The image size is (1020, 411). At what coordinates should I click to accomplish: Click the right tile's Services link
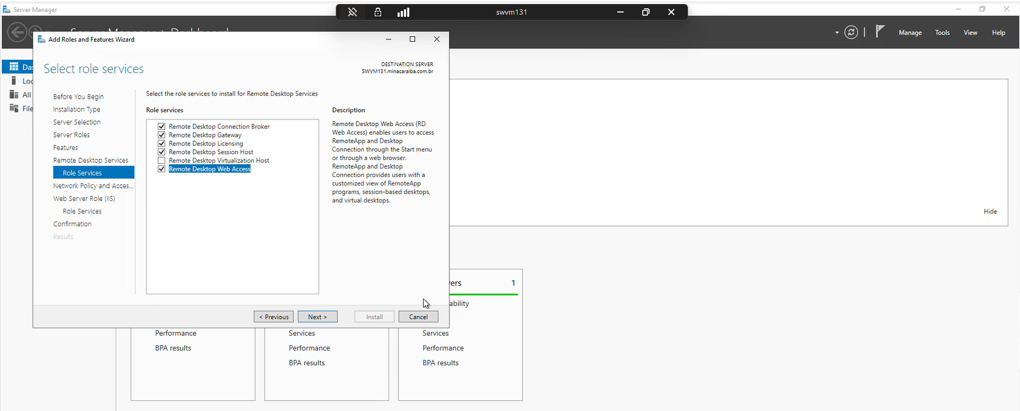click(436, 333)
